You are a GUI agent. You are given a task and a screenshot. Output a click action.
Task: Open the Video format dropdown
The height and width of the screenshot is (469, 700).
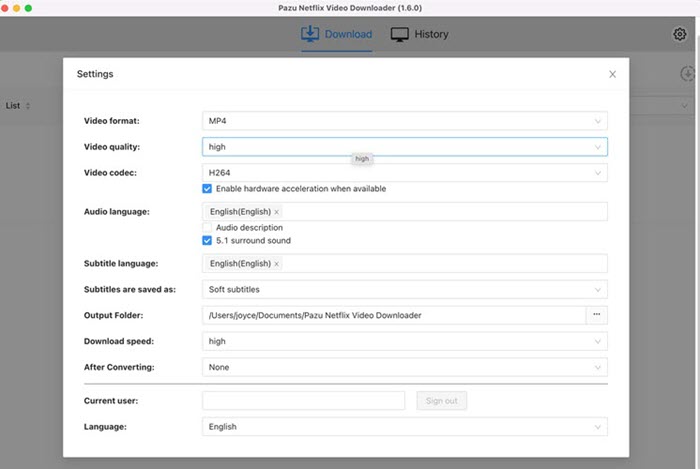(x=404, y=121)
